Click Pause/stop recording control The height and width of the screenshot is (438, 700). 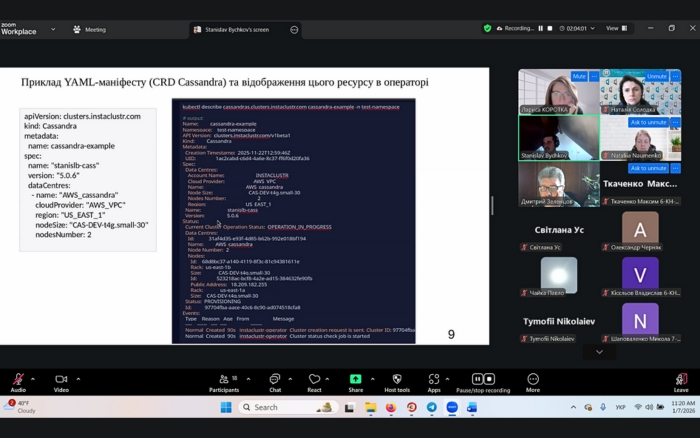click(x=482, y=381)
